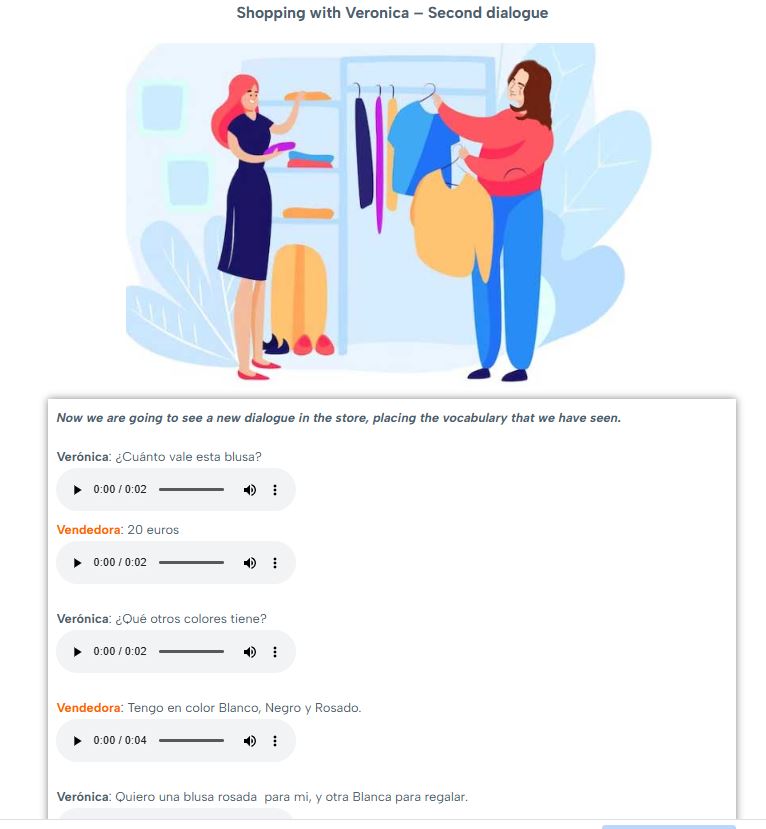This screenshot has width=766, height=829.
Task: Play the "¿Cuánto vale esta blusa?" audio
Action: point(77,490)
